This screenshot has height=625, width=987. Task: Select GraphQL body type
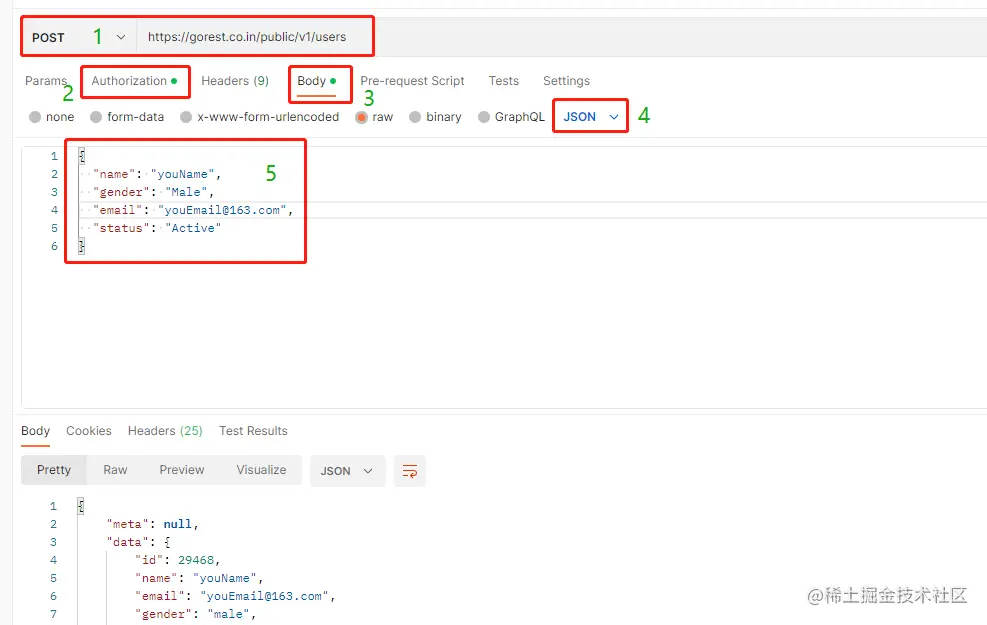pyautogui.click(x=483, y=117)
